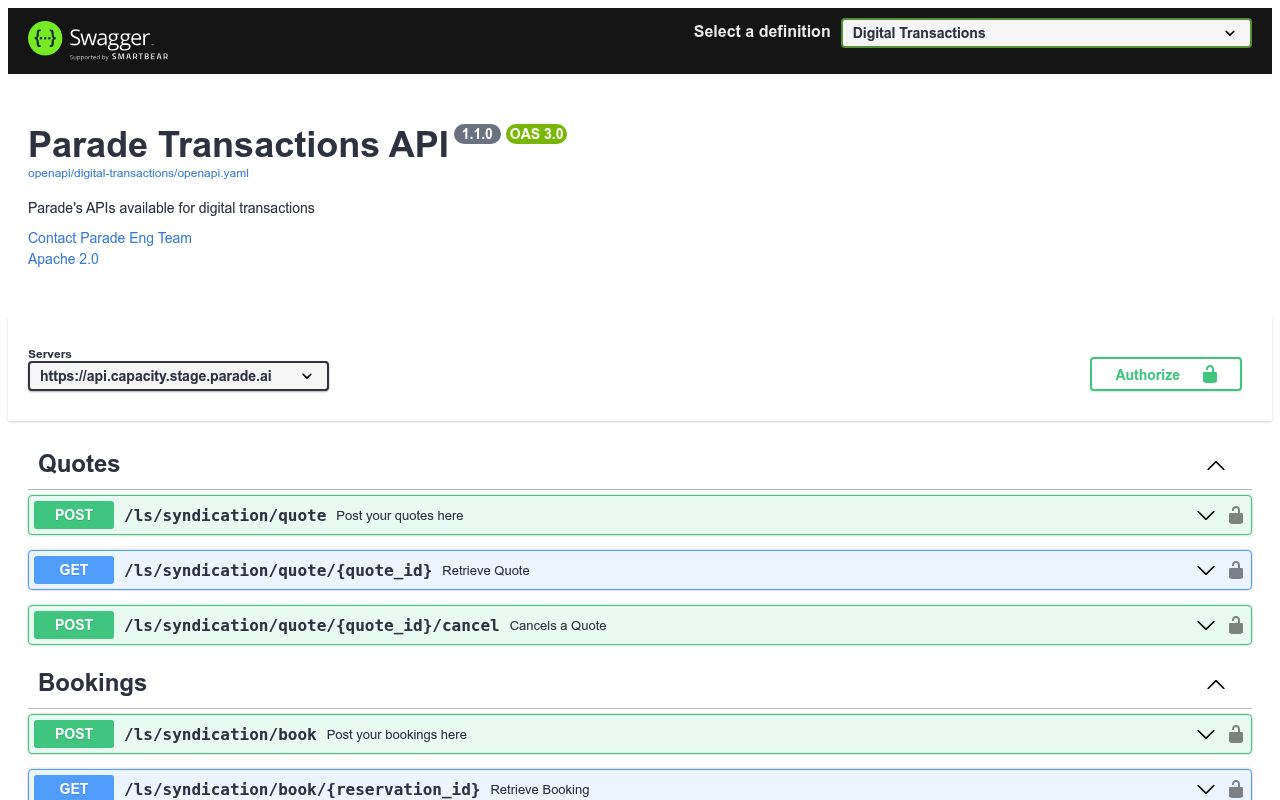Screen dimensions: 1280x800
Task: Open Contact Parade Eng Team link
Action: point(110,238)
